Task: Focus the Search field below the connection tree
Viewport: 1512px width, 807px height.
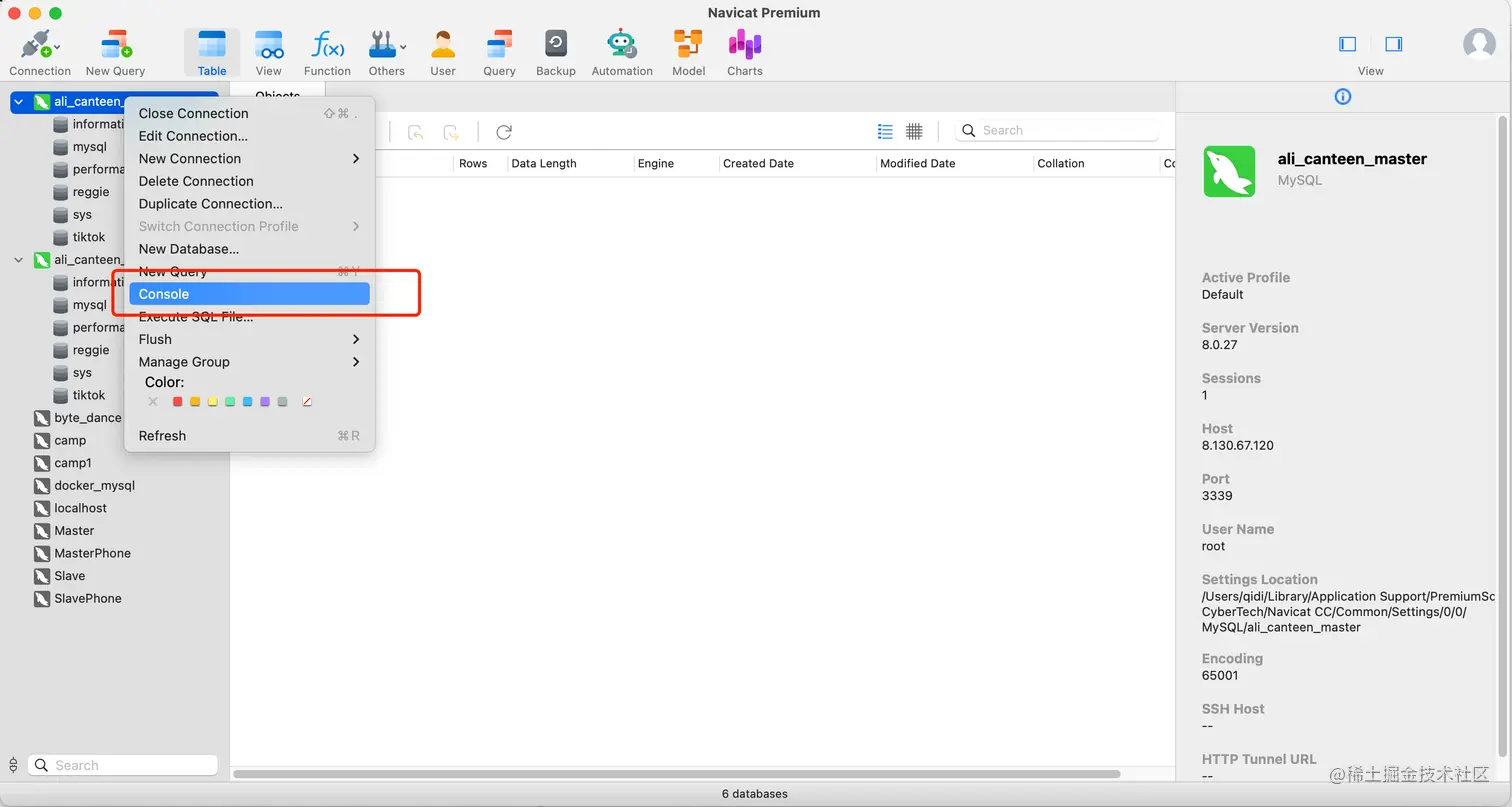Action: pyautogui.click(x=122, y=765)
